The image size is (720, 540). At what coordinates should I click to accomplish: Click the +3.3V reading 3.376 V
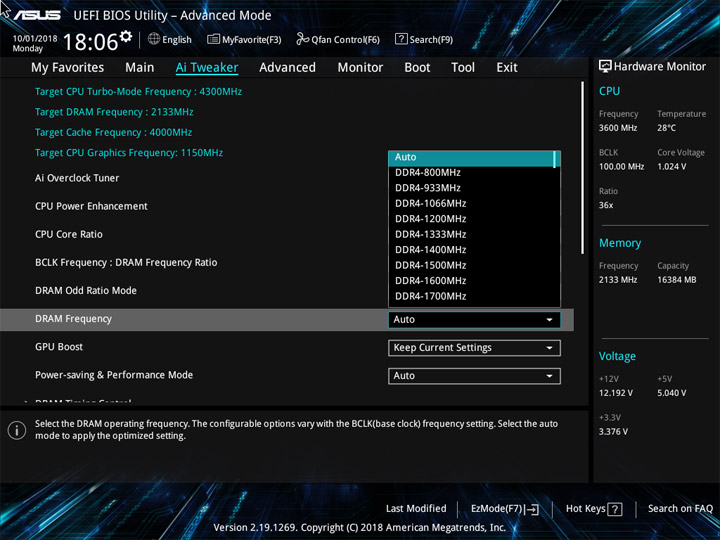[x=613, y=432]
